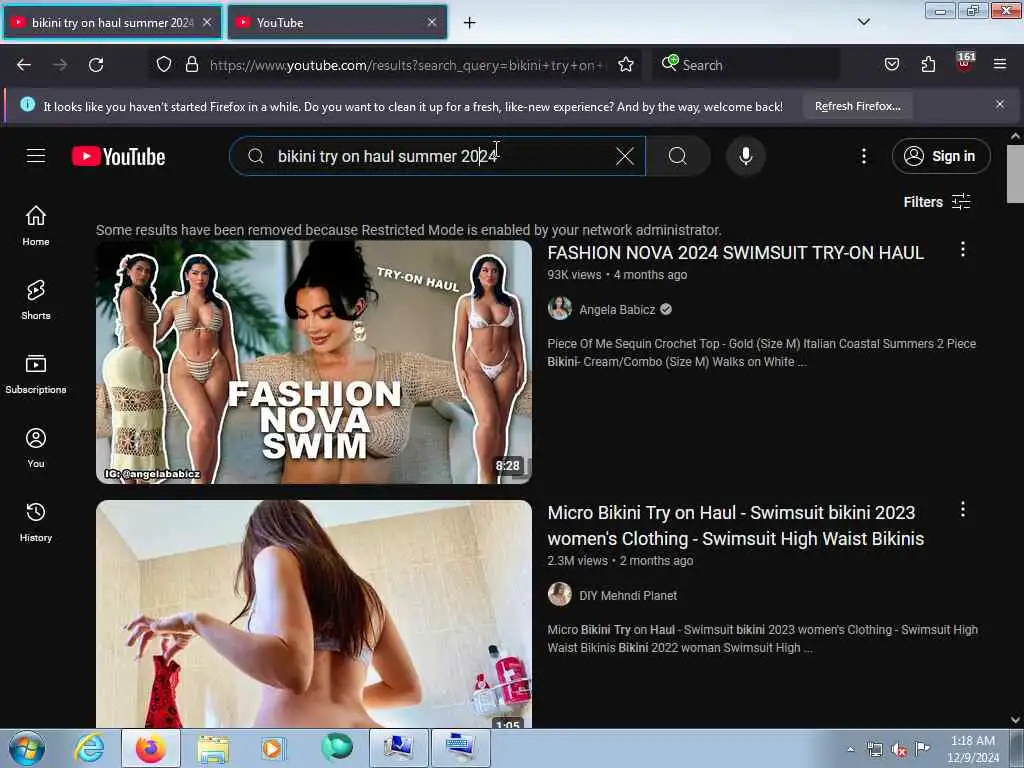This screenshot has height=768, width=1024.
Task: Open the Micro Bikini video thumbnail
Action: (x=314, y=614)
